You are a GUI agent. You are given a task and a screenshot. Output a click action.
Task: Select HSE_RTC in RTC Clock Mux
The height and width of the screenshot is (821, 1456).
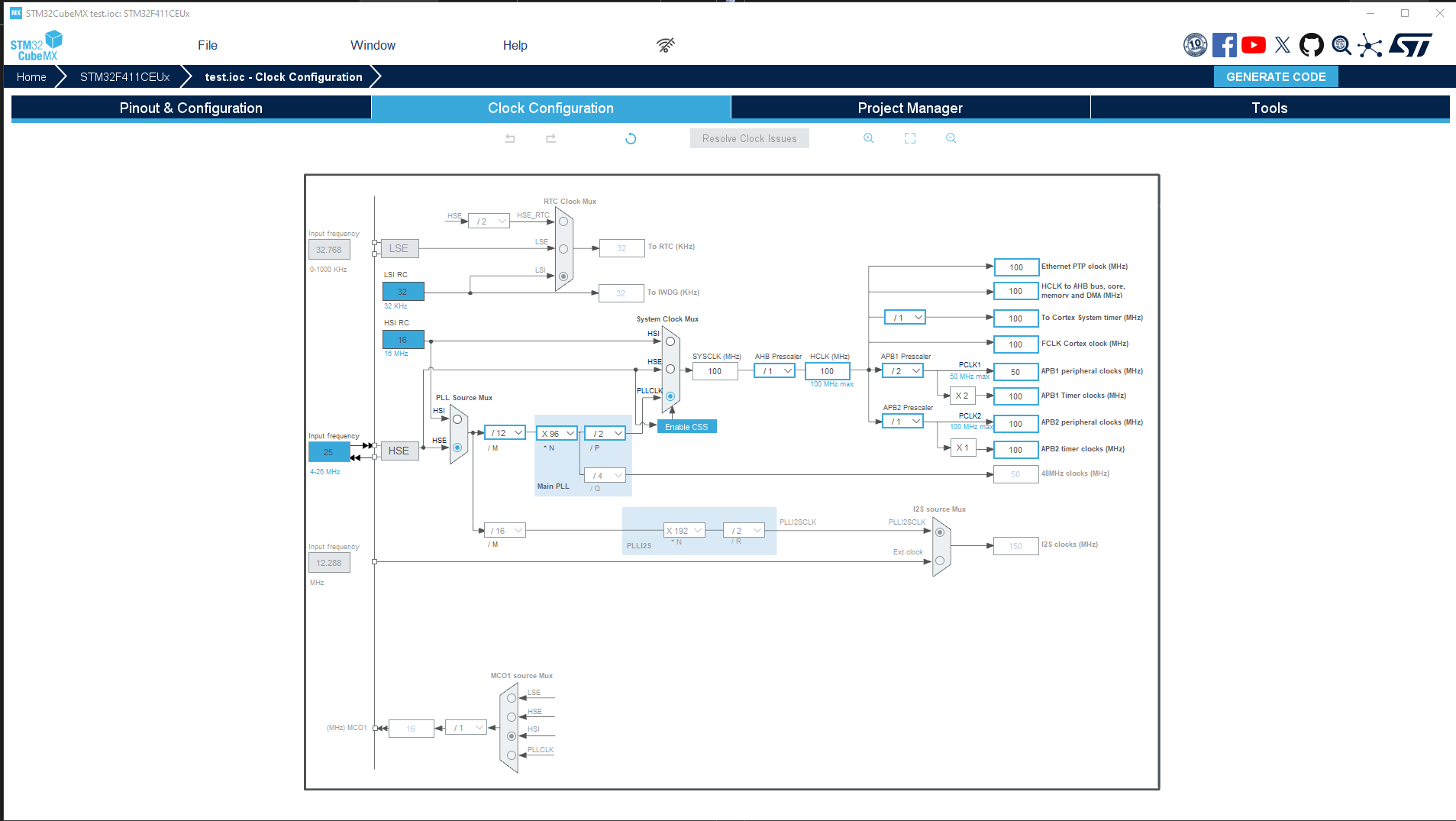(563, 221)
